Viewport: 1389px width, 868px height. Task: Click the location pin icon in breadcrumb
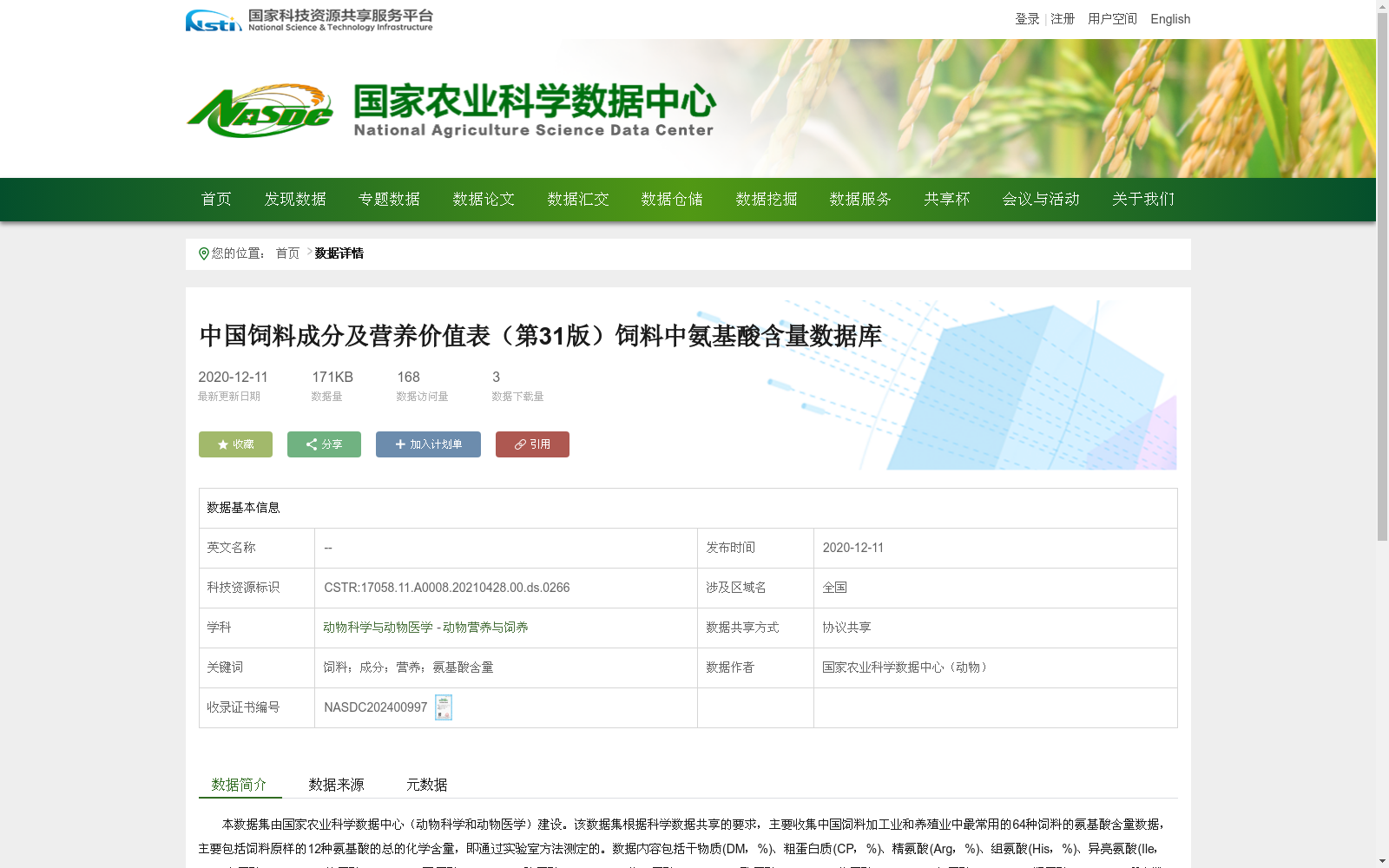tap(204, 253)
